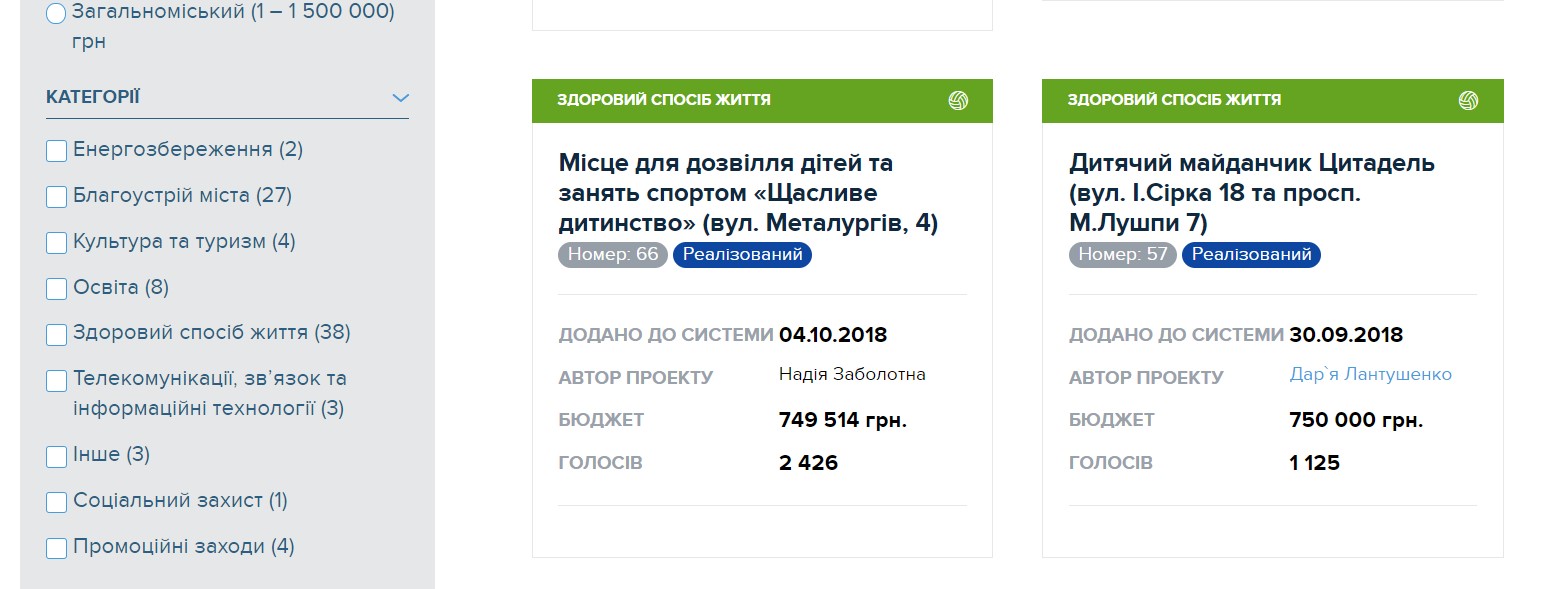The image size is (1562, 589).
Task: Check the Енергозбереження category box
Action: tap(57, 150)
